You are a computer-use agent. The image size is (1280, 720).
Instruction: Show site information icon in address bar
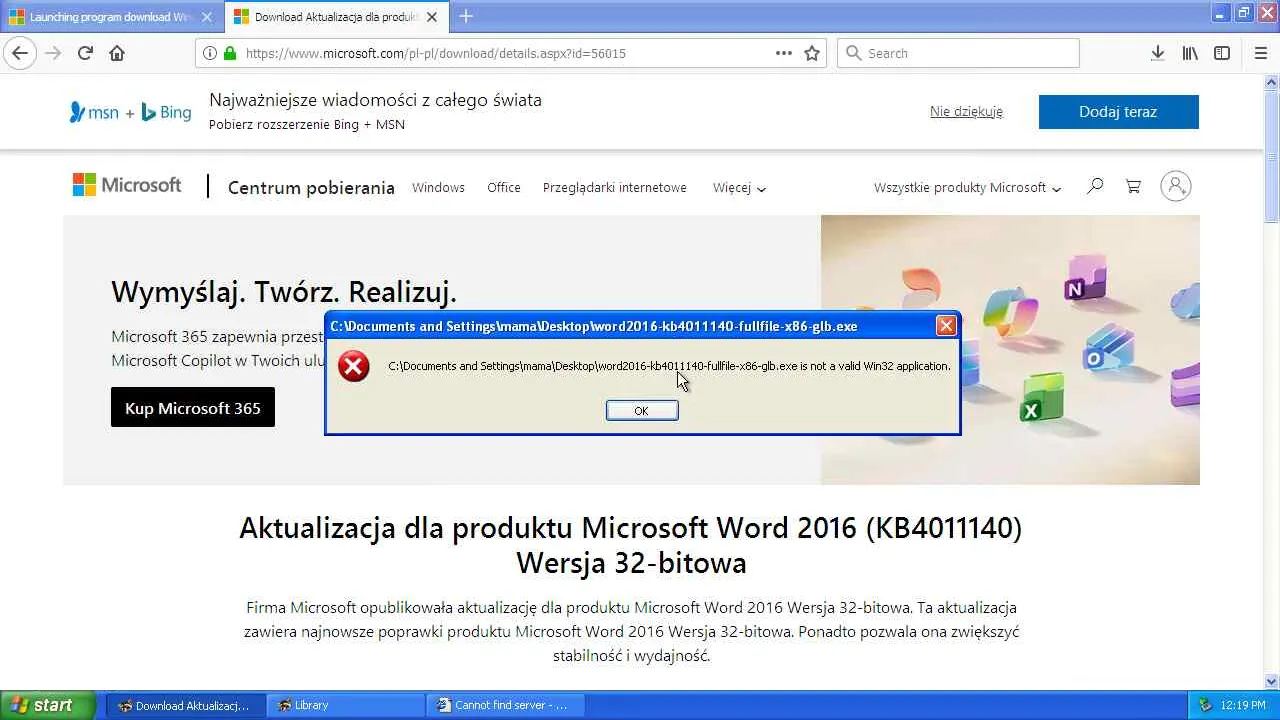[x=210, y=53]
